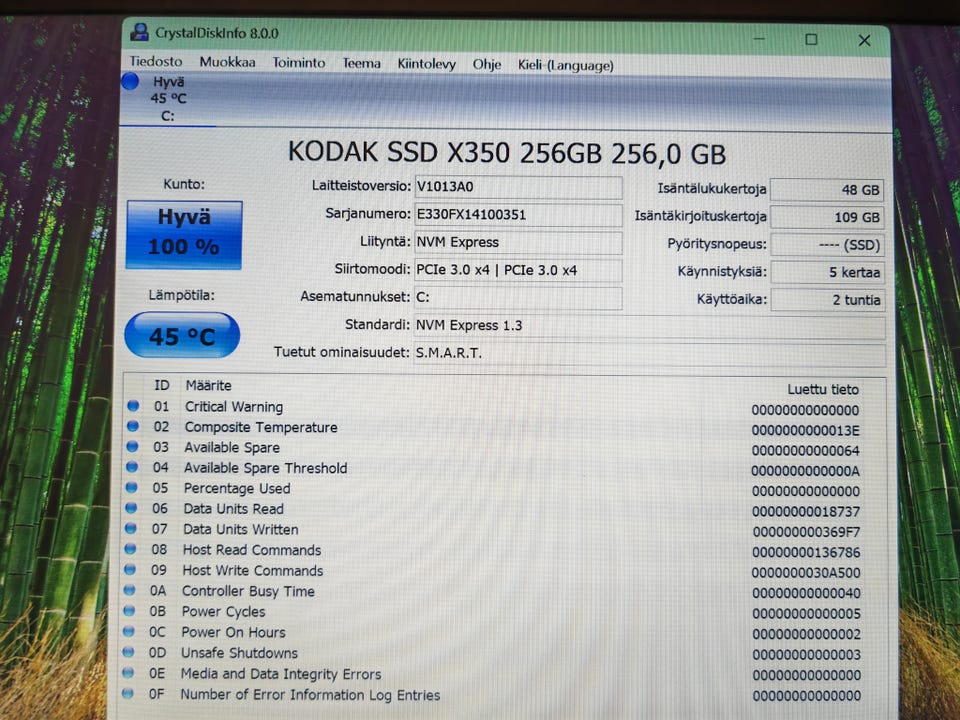Select the Power Cycles attribute text
Image resolution: width=960 pixels, height=720 pixels.
pyautogui.click(x=223, y=612)
